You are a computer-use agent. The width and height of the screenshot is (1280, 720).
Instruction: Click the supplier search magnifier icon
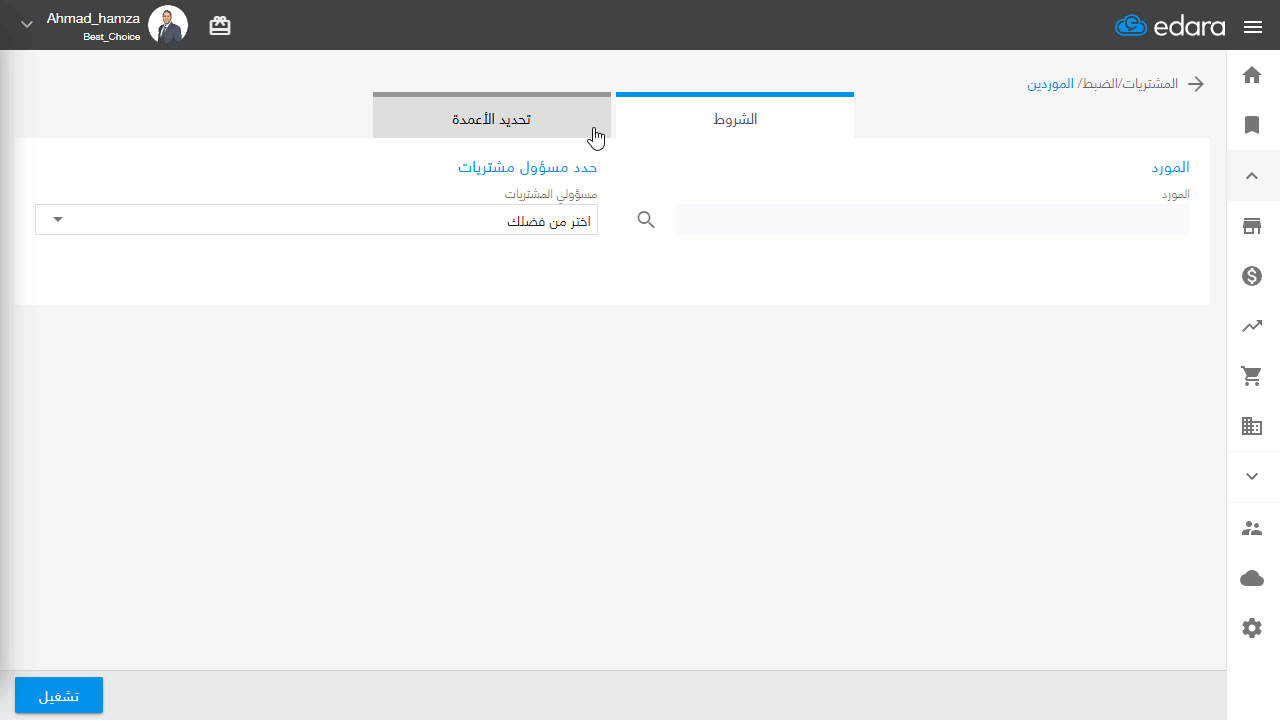point(646,220)
